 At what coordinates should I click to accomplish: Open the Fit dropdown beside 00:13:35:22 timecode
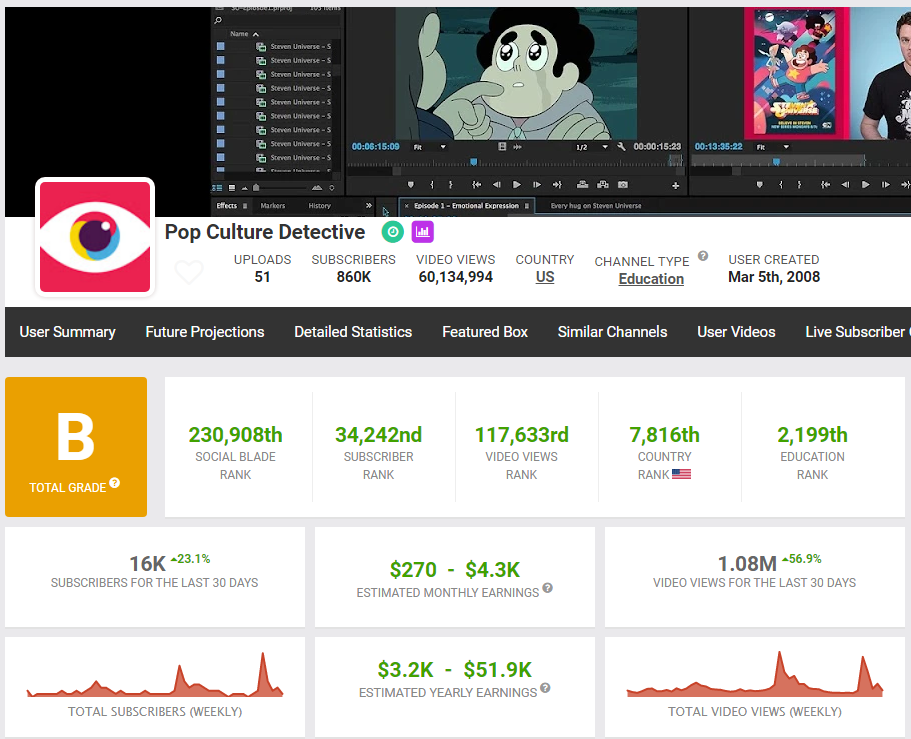pos(773,147)
